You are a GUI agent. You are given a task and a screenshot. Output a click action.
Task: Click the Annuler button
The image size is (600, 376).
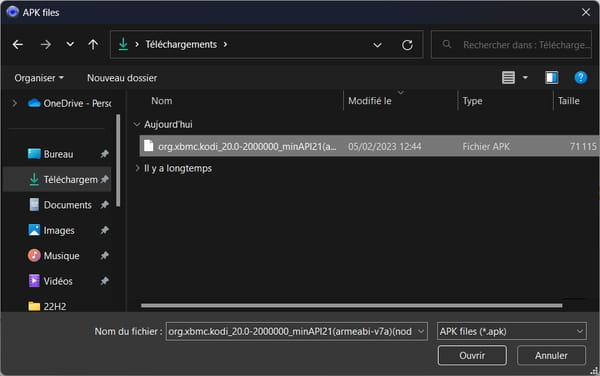[551, 355]
